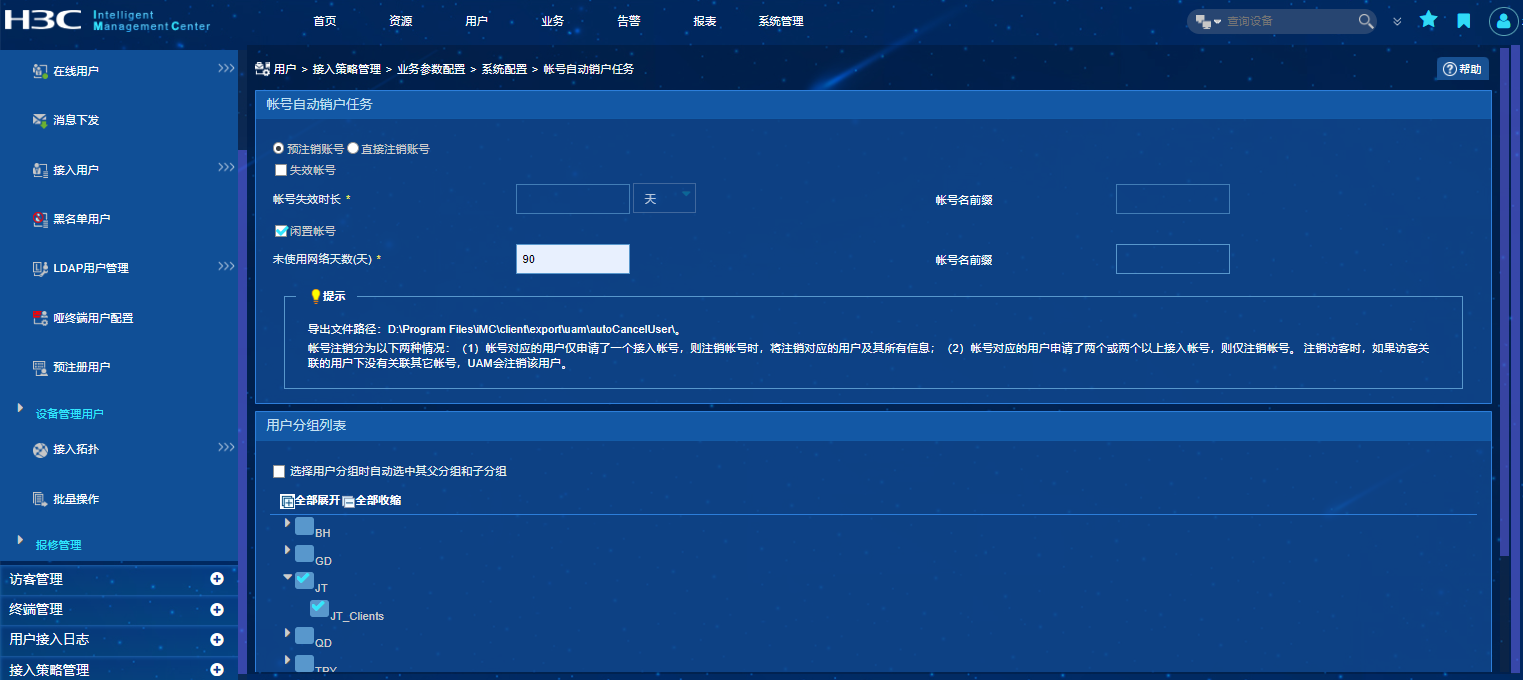Viewport: 1523px width, 680px height.
Task: Expand the 设备管理用户 sidebar section
Action: [x=19, y=408]
